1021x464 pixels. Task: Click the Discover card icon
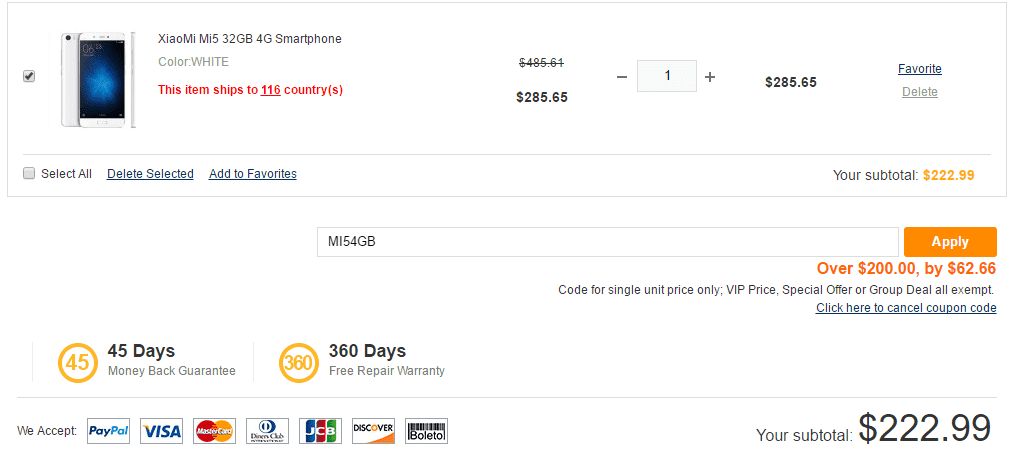(x=373, y=431)
